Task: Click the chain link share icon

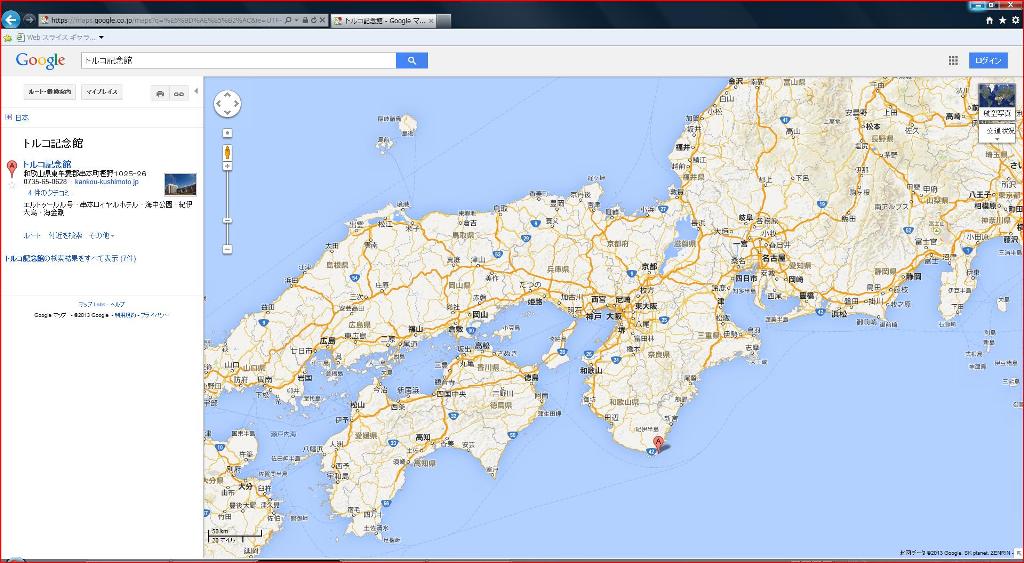Action: pos(178,94)
